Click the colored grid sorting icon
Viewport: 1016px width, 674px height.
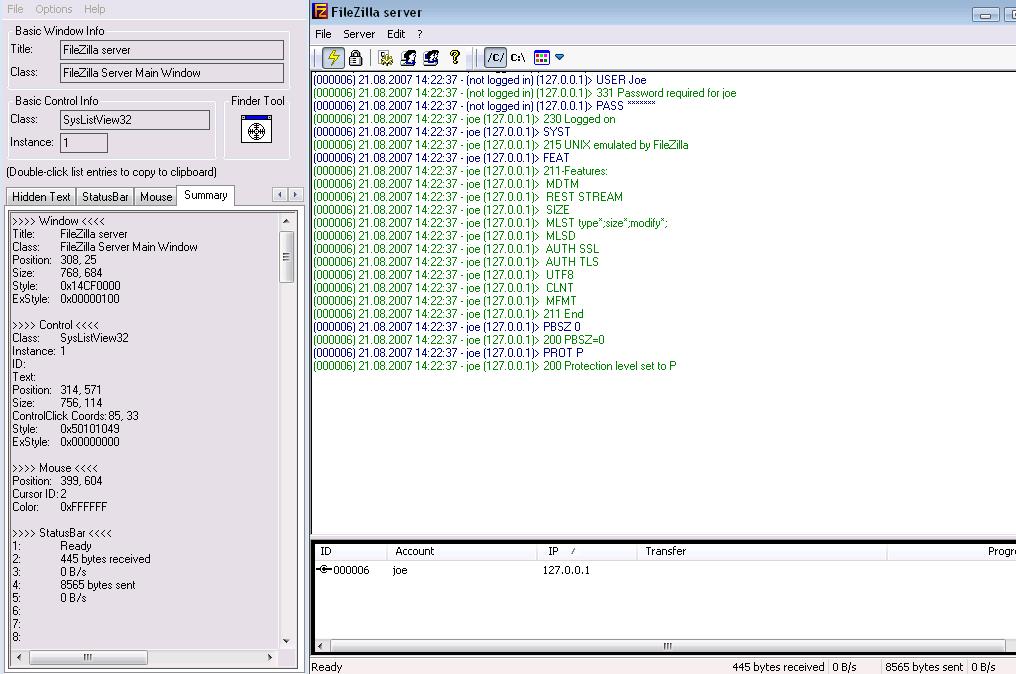pyautogui.click(x=541, y=58)
